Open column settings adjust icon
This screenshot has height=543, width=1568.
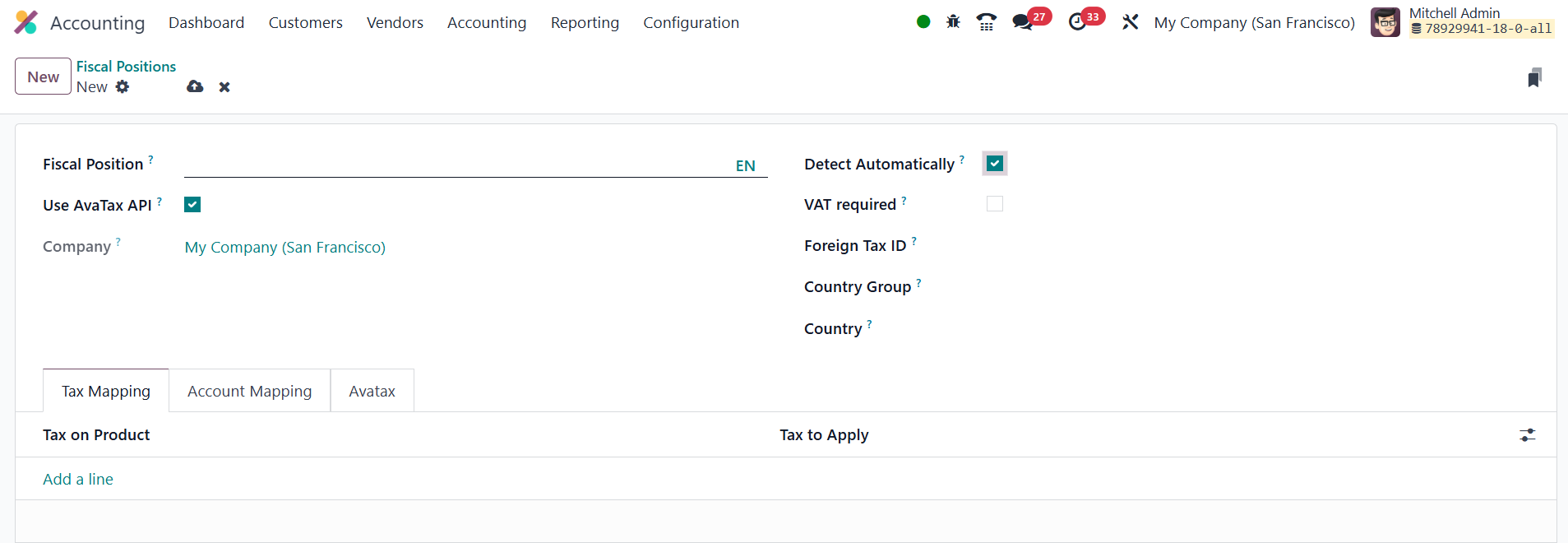pos(1527,435)
